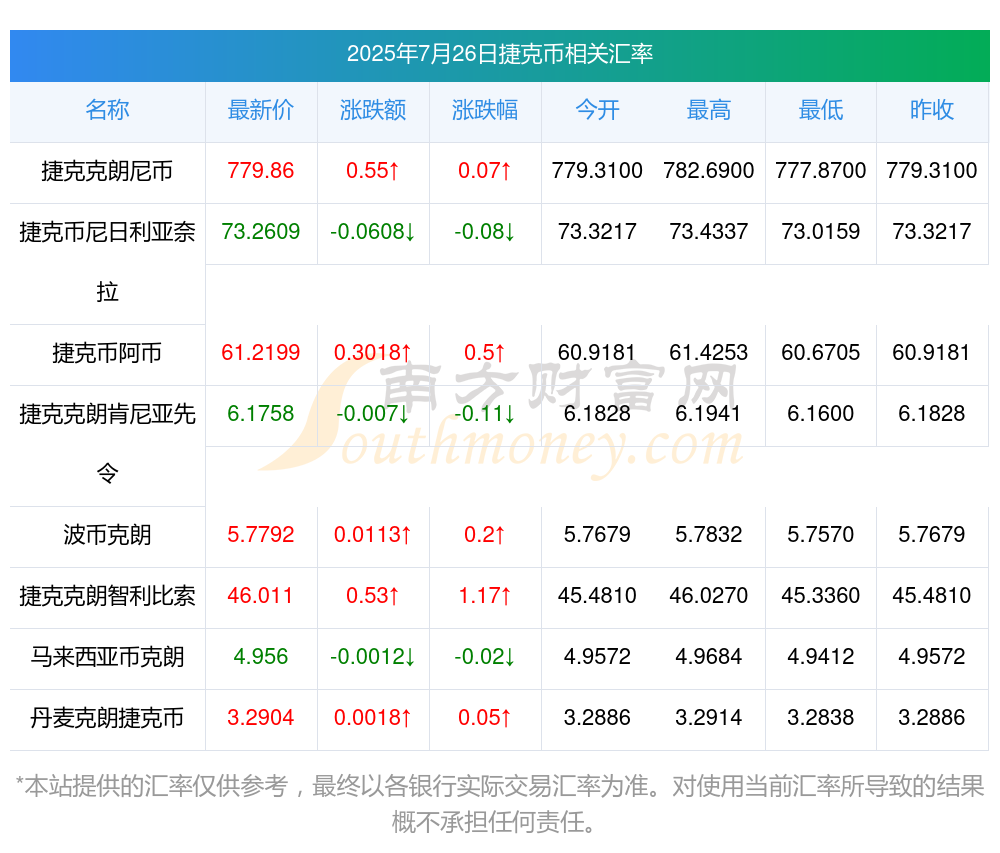Click highest value 6.1941
Screen dimensions: 1000x853
(x=709, y=414)
